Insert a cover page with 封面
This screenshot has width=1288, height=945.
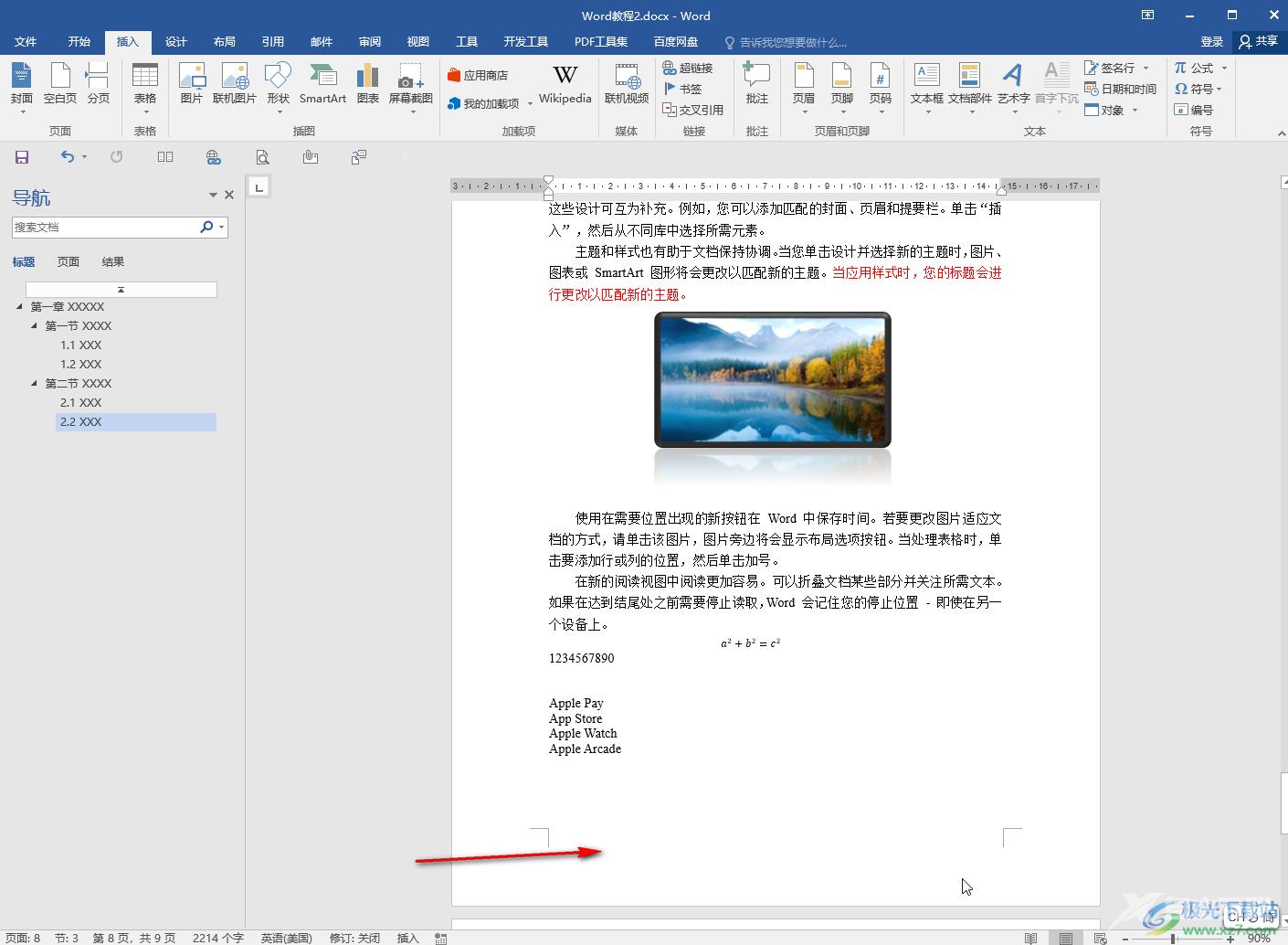(x=22, y=88)
